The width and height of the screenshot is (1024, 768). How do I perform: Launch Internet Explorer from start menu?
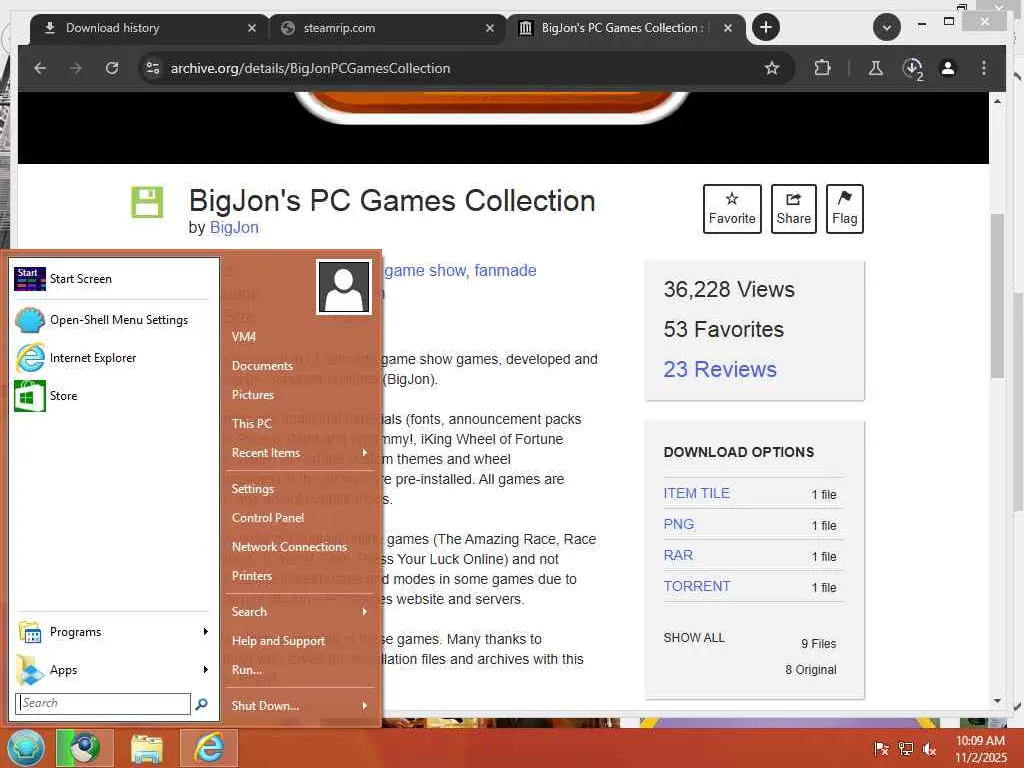click(111, 358)
